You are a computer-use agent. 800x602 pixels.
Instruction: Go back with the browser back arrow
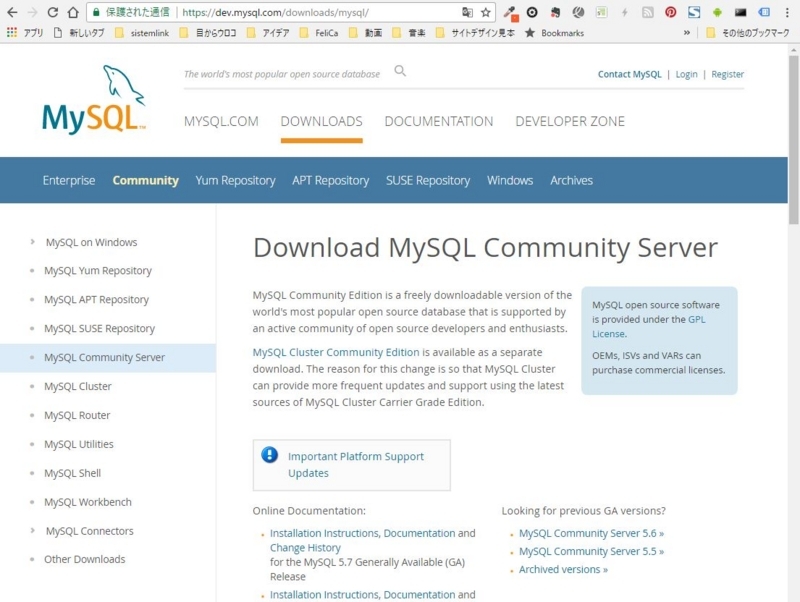[x=12, y=12]
